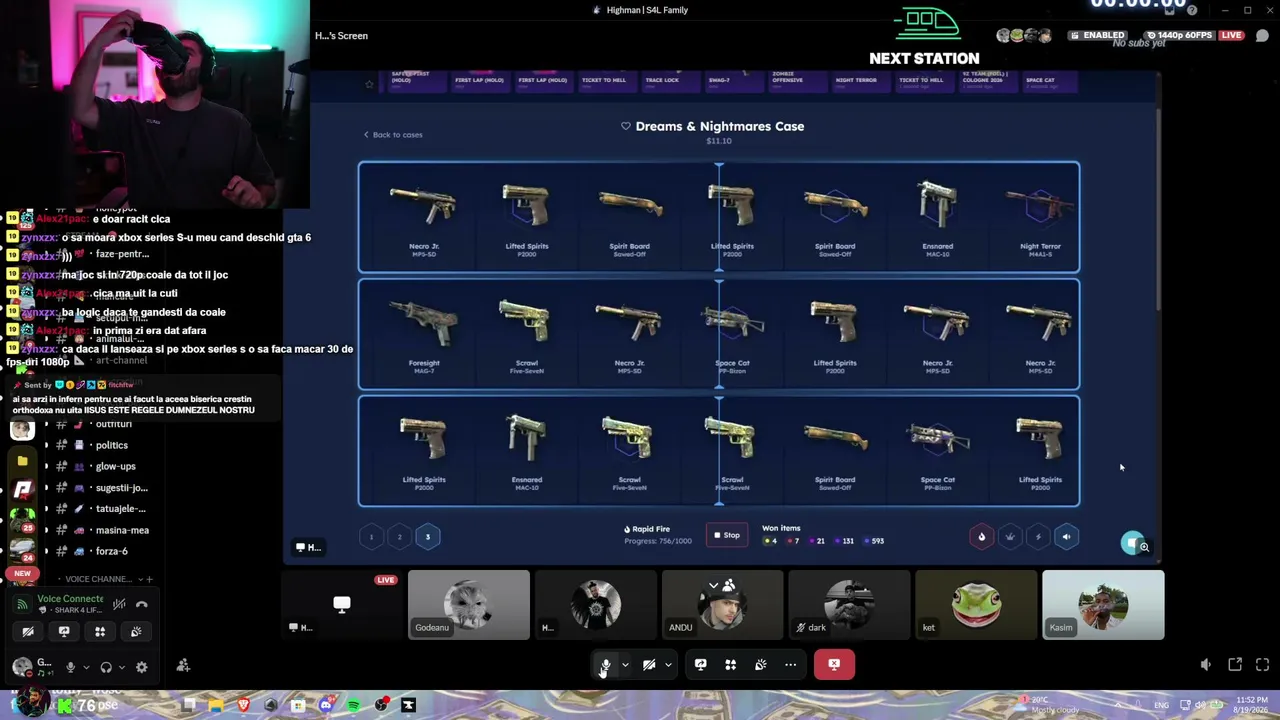Open voice connection signal details icon
1280x720 pixels.
[22, 604]
